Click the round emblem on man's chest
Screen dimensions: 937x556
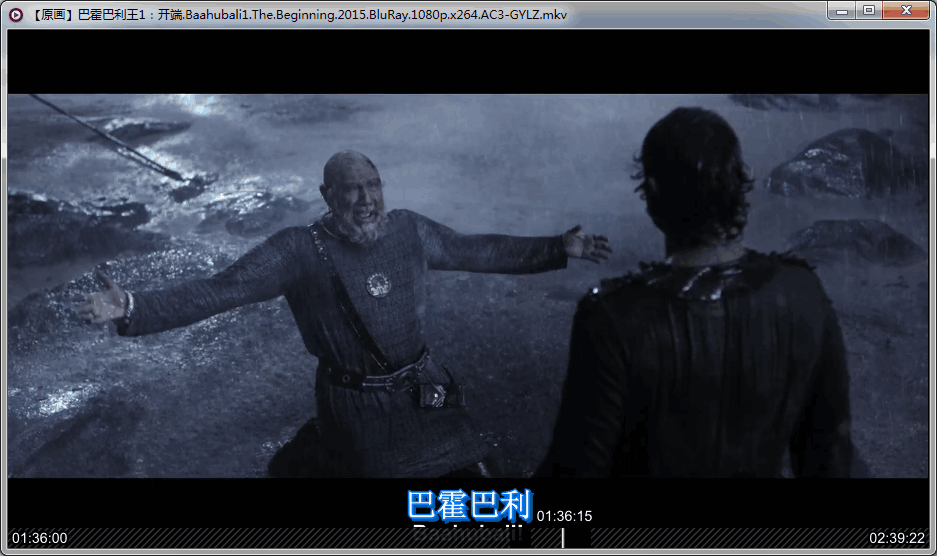click(378, 283)
